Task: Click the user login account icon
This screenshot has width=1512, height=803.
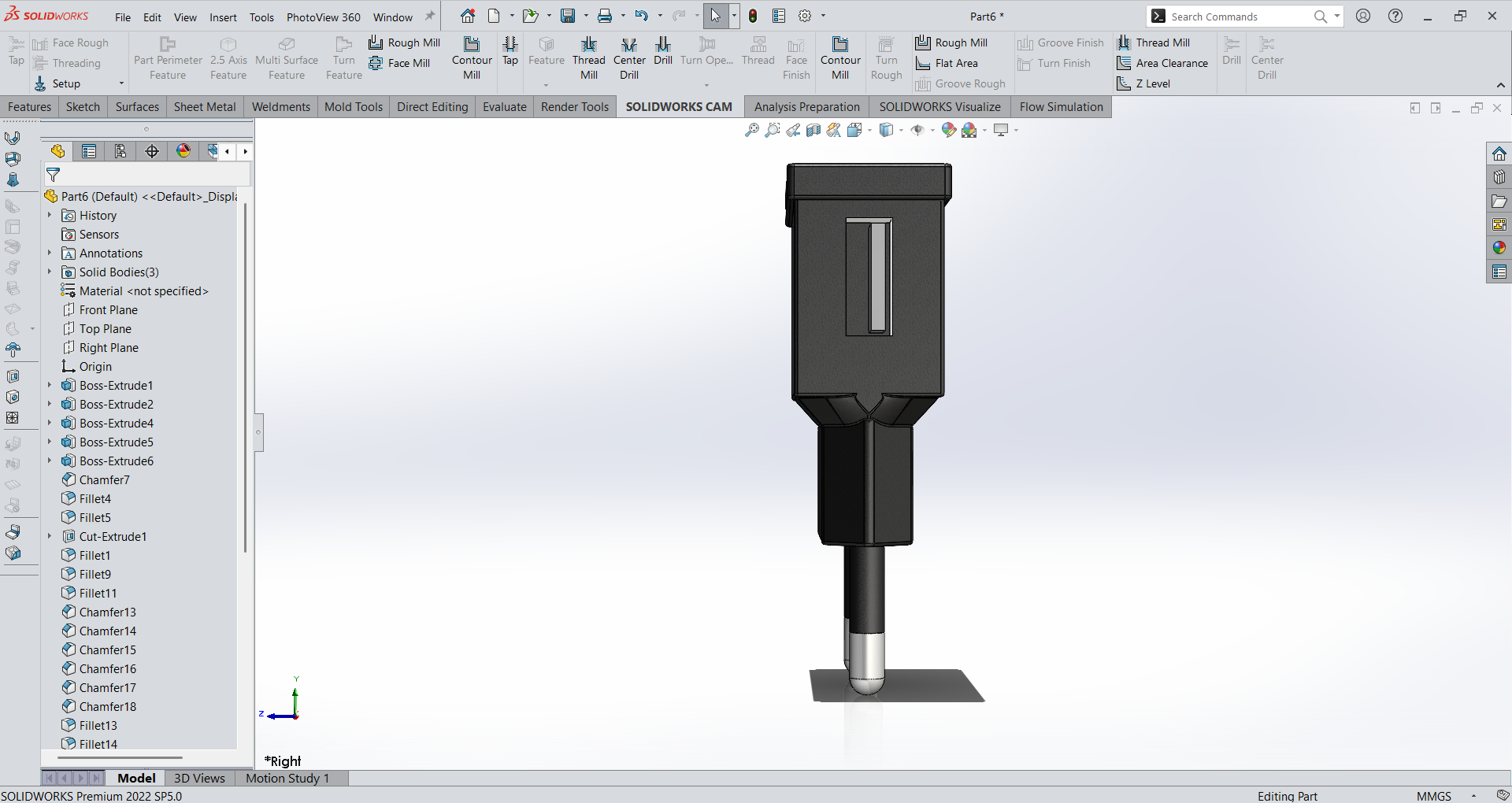Action: pos(1363,16)
